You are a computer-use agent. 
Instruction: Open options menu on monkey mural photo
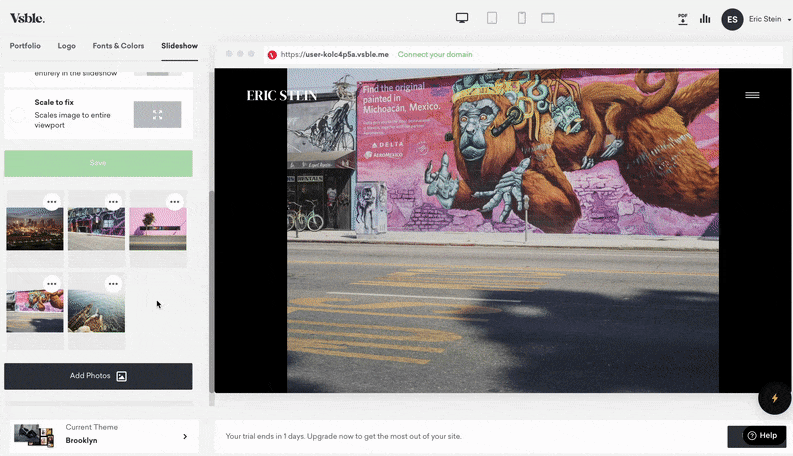click(52, 284)
